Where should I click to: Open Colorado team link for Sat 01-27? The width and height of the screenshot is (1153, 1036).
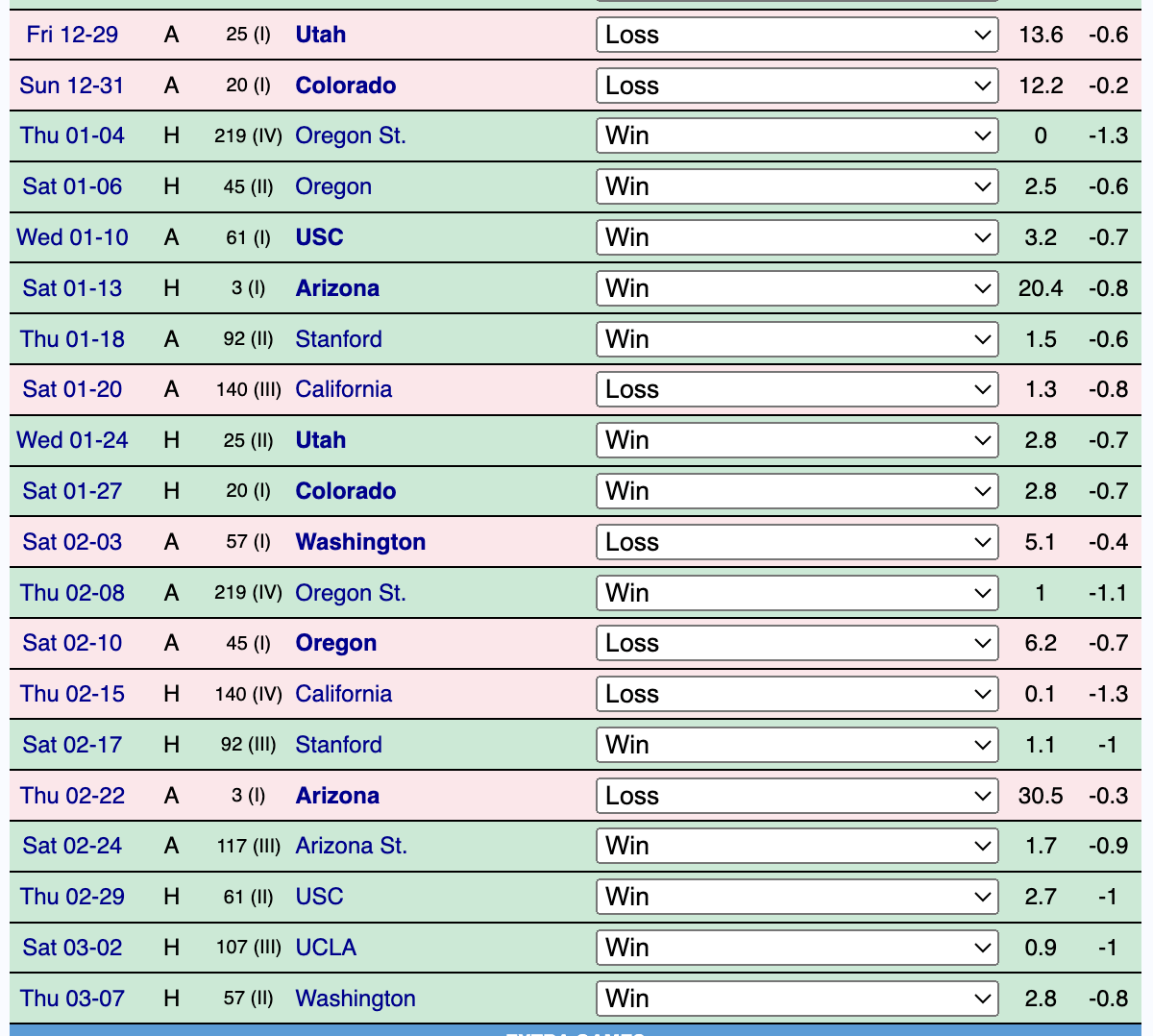pyautogui.click(x=346, y=491)
